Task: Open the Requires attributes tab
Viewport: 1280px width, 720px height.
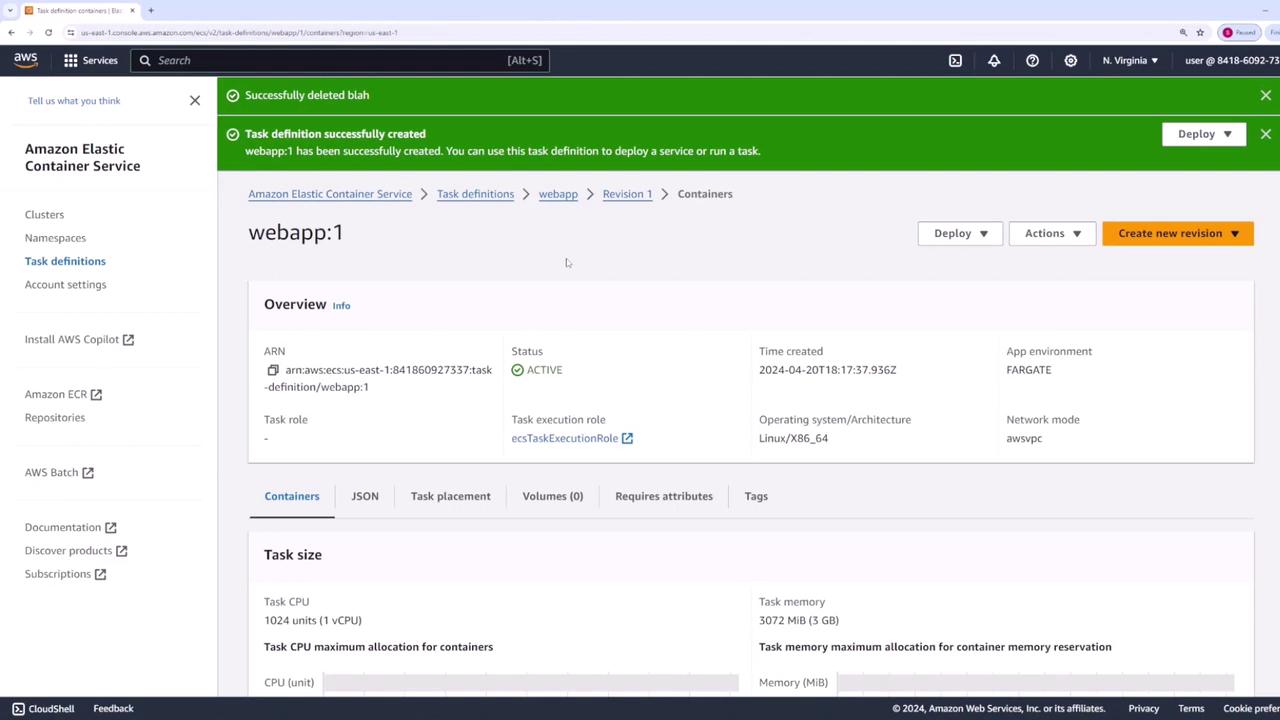Action: pos(664,496)
